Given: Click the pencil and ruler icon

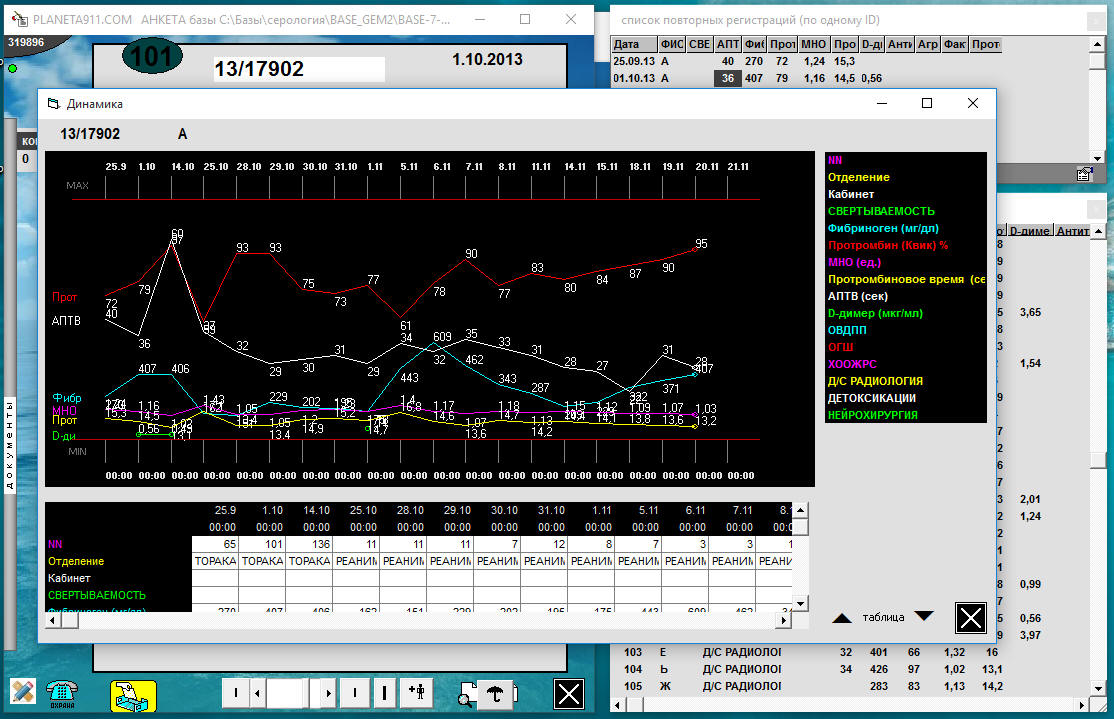Looking at the screenshot, I should pyautogui.click(x=23, y=691).
